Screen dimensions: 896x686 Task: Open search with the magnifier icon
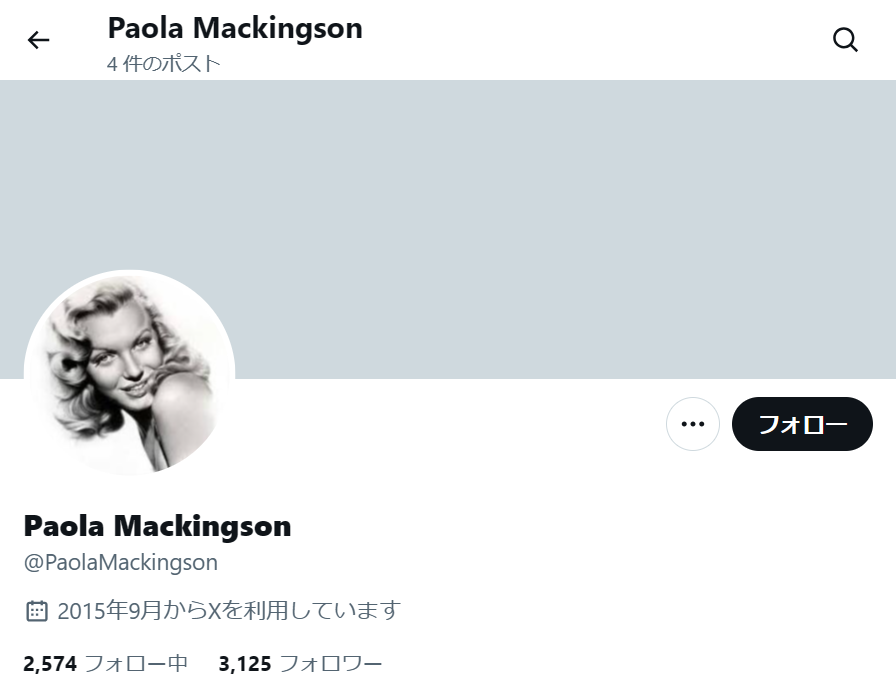[845, 40]
